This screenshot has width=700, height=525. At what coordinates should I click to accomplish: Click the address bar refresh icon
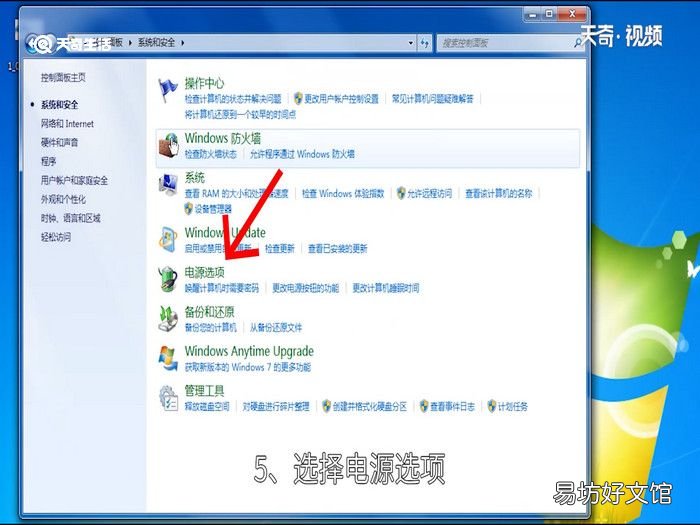click(425, 43)
